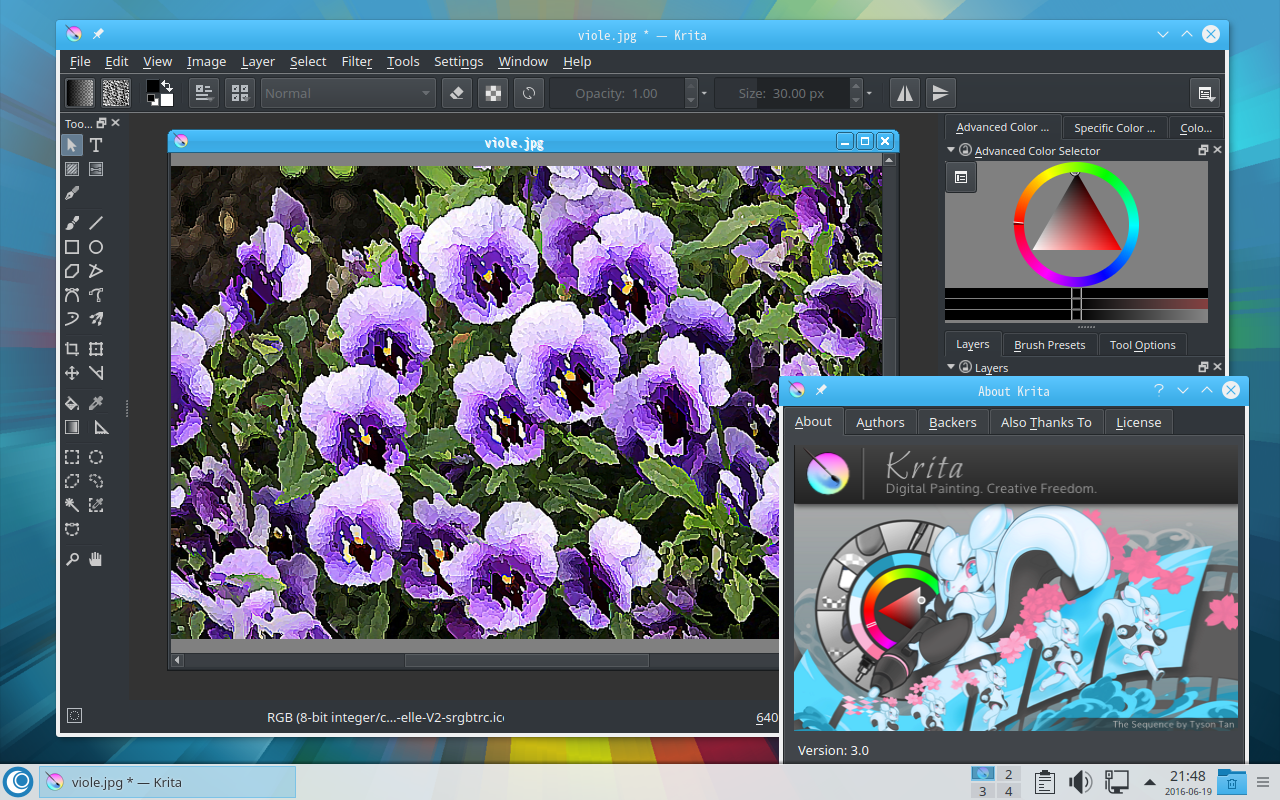Pick the Ellipse shape tool
1280x800 pixels.
pyautogui.click(x=96, y=247)
